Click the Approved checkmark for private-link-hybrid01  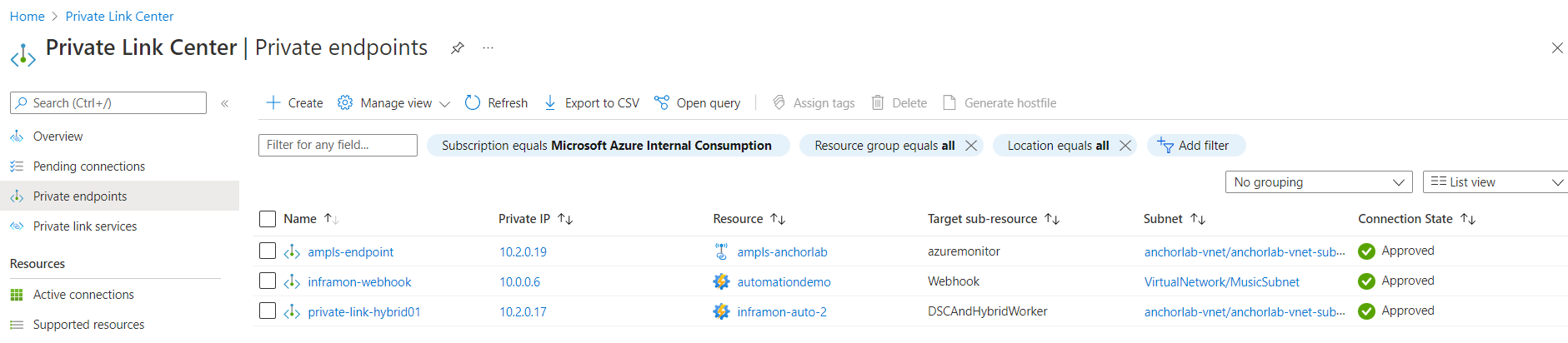pos(1366,311)
